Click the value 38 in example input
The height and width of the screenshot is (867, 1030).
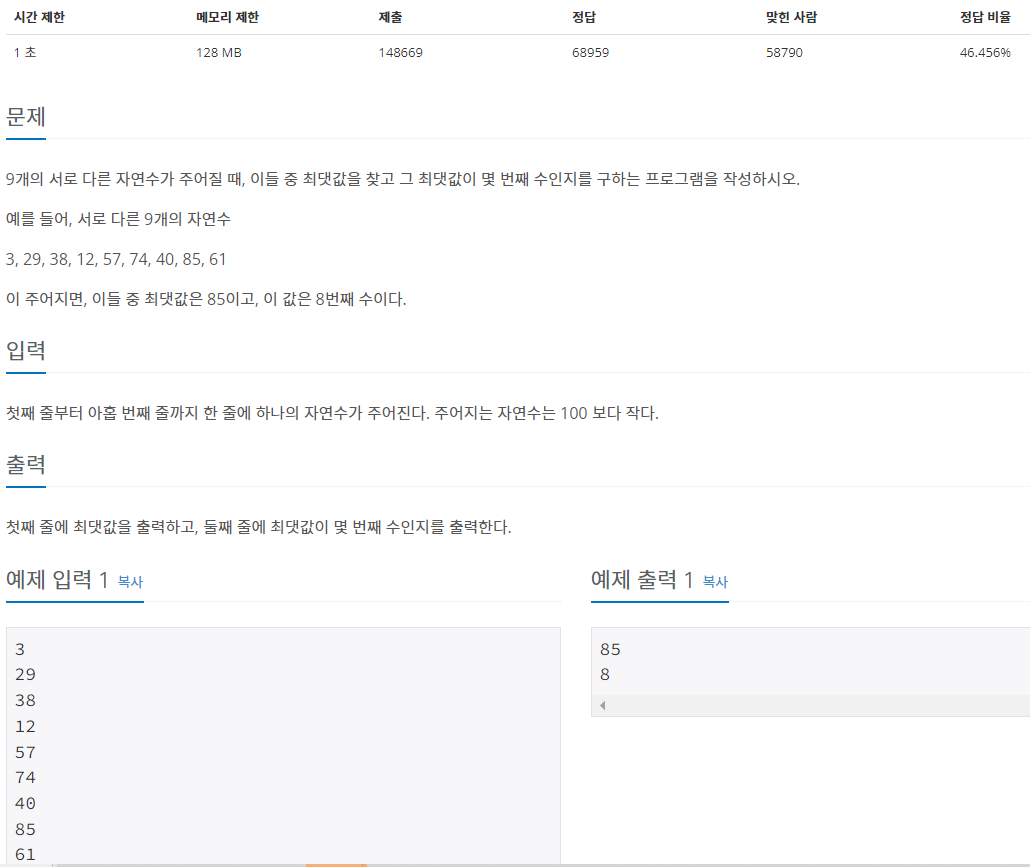point(26,701)
